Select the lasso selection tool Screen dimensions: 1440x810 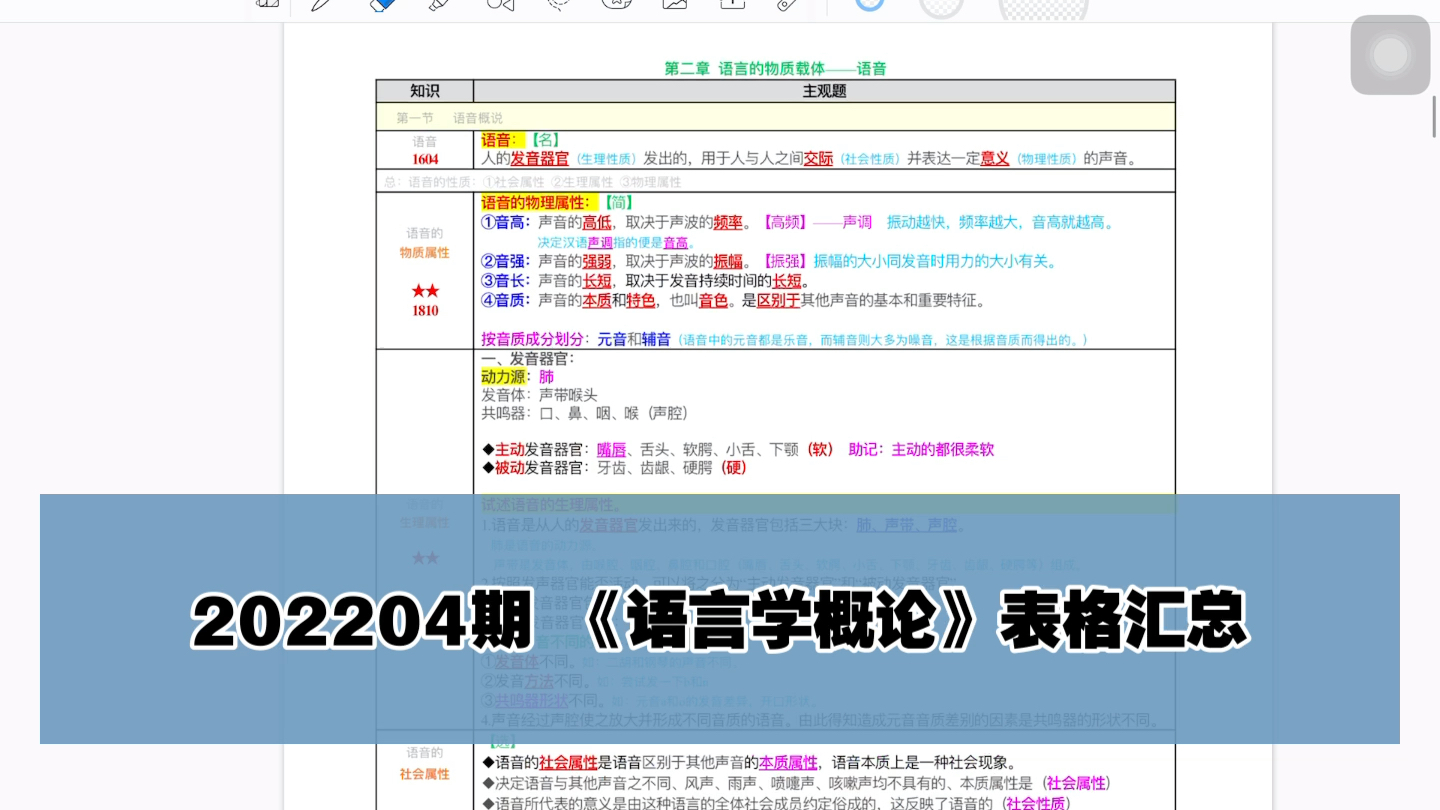click(x=559, y=4)
